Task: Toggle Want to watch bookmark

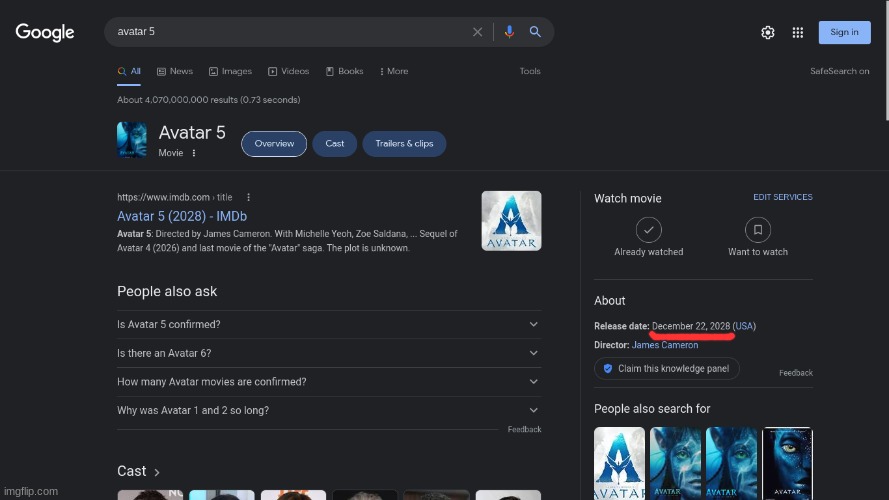Action: 757,230
